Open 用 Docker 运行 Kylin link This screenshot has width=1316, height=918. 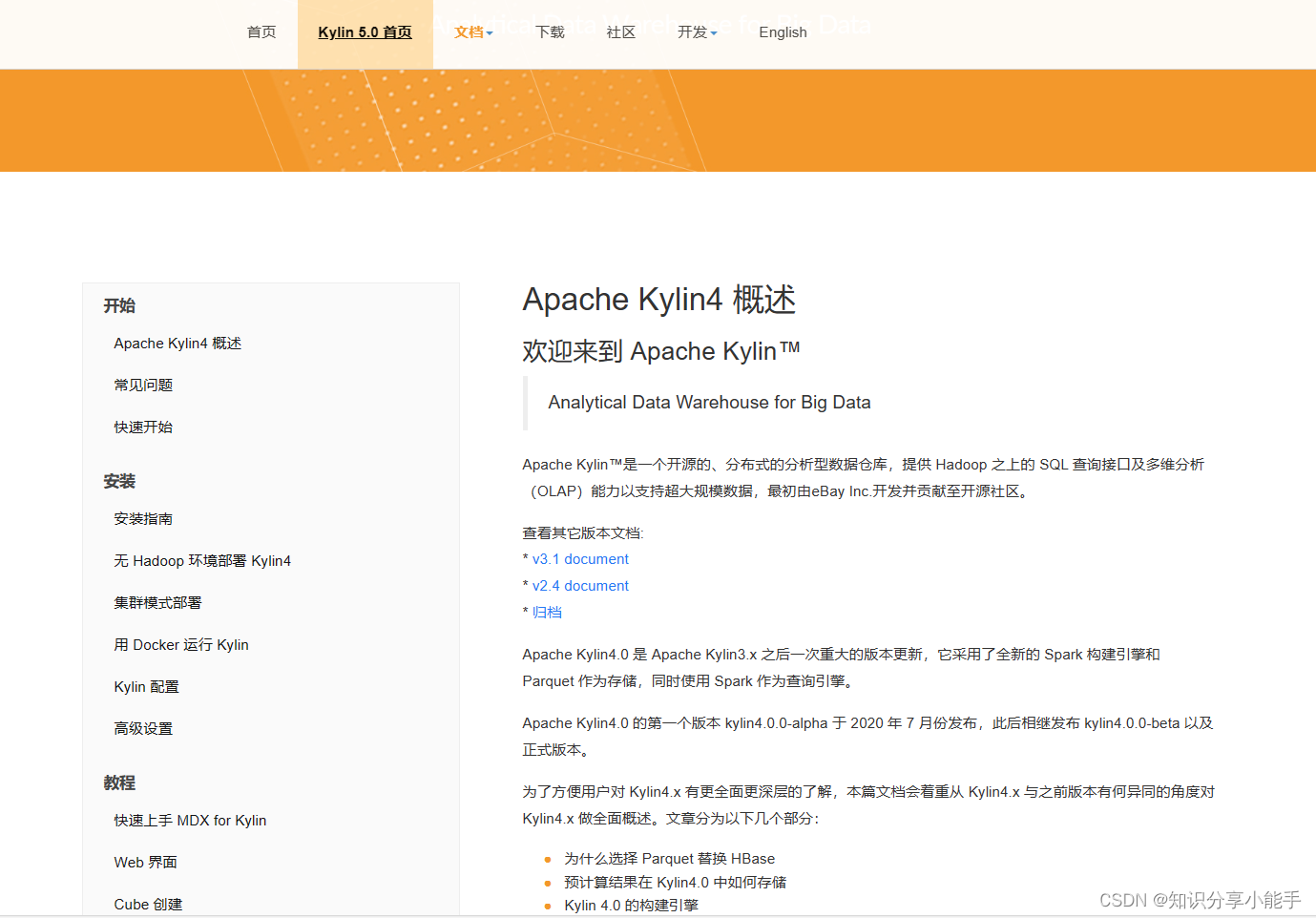[x=181, y=645]
